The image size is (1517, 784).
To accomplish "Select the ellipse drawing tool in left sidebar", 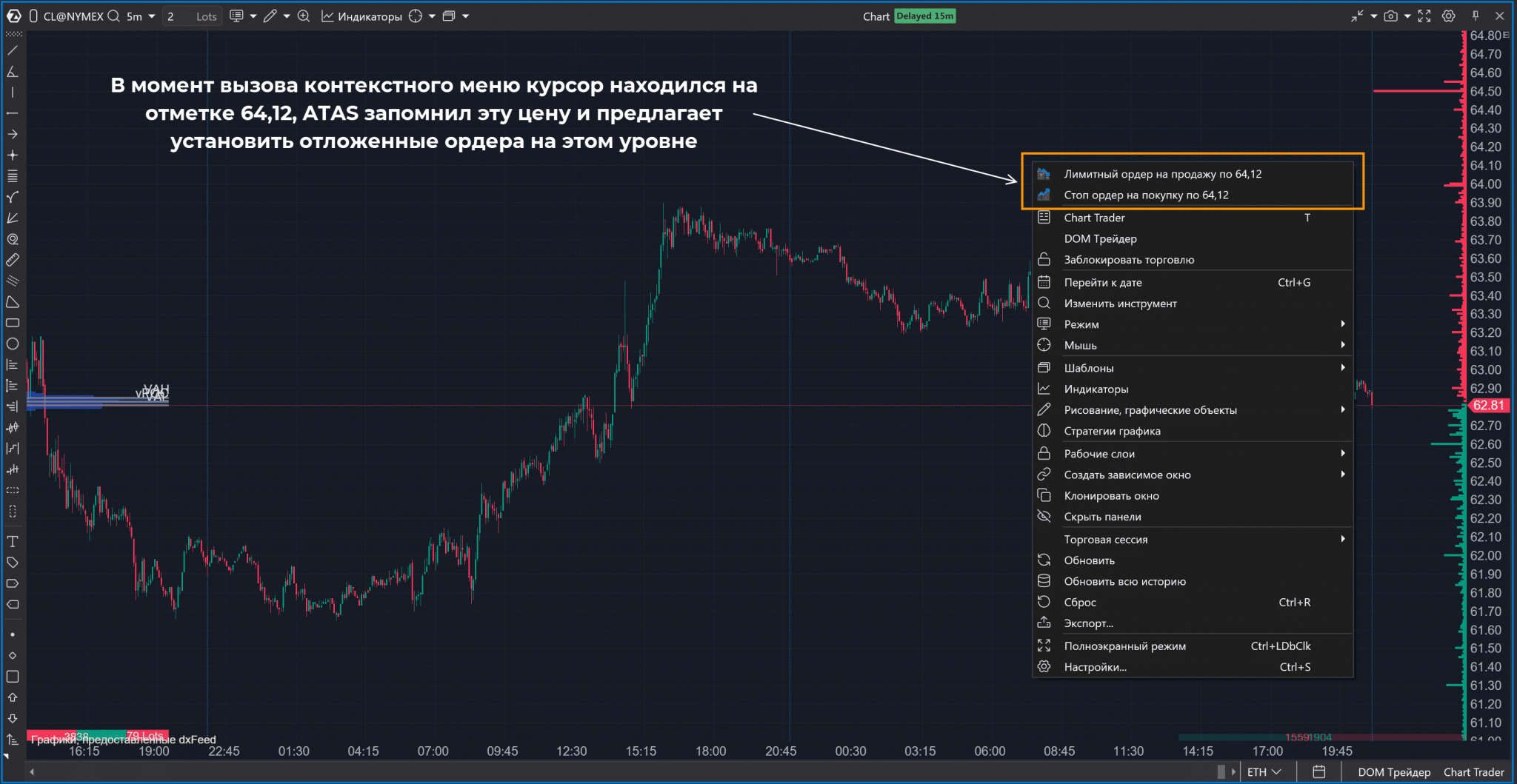I will [13, 344].
